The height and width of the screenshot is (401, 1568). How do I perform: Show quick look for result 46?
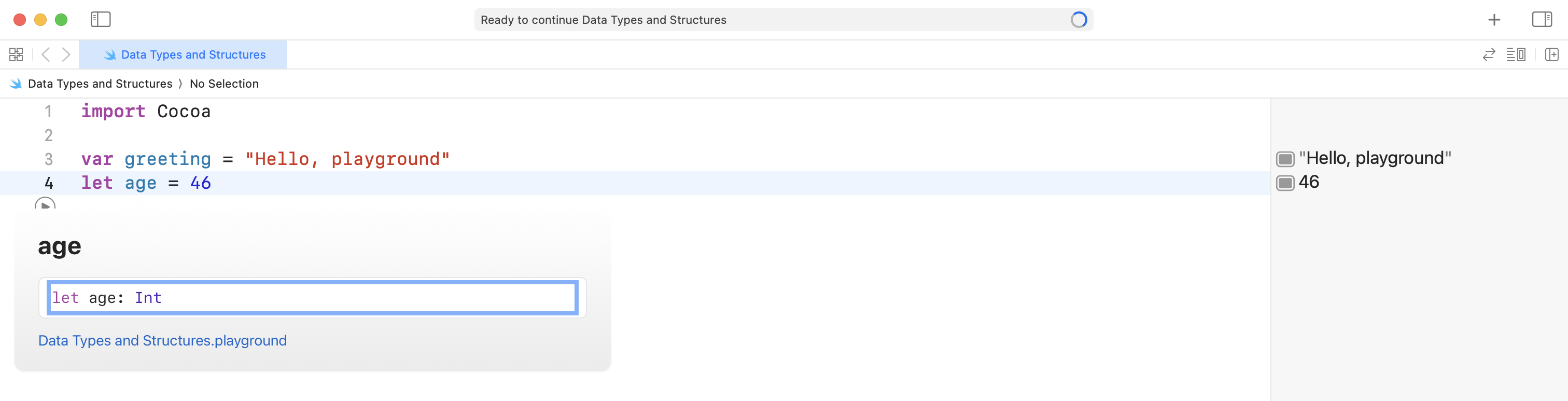(1285, 183)
